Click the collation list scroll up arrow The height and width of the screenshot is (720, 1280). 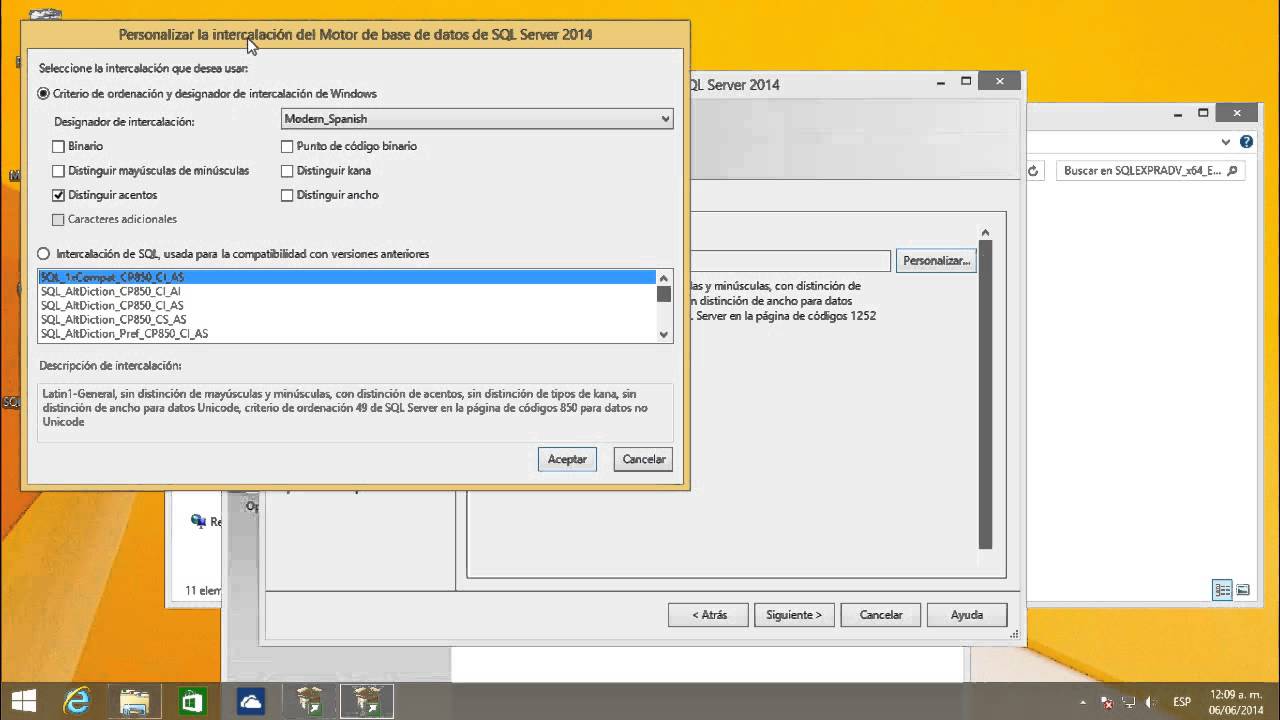(x=664, y=277)
